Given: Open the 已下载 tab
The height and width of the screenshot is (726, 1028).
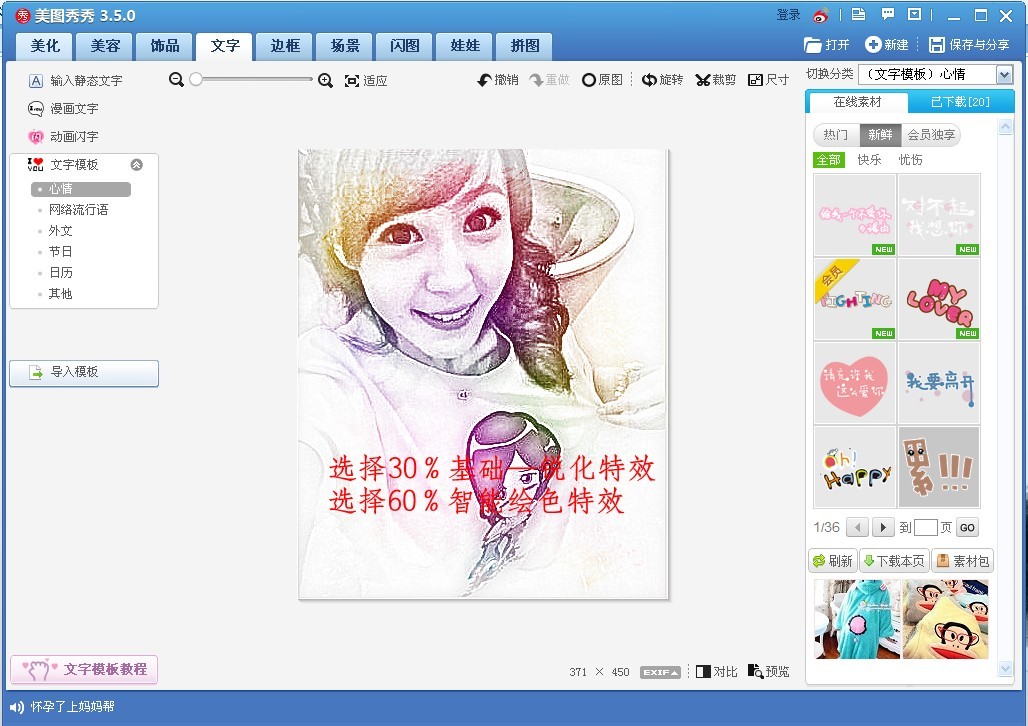Looking at the screenshot, I should [959, 102].
